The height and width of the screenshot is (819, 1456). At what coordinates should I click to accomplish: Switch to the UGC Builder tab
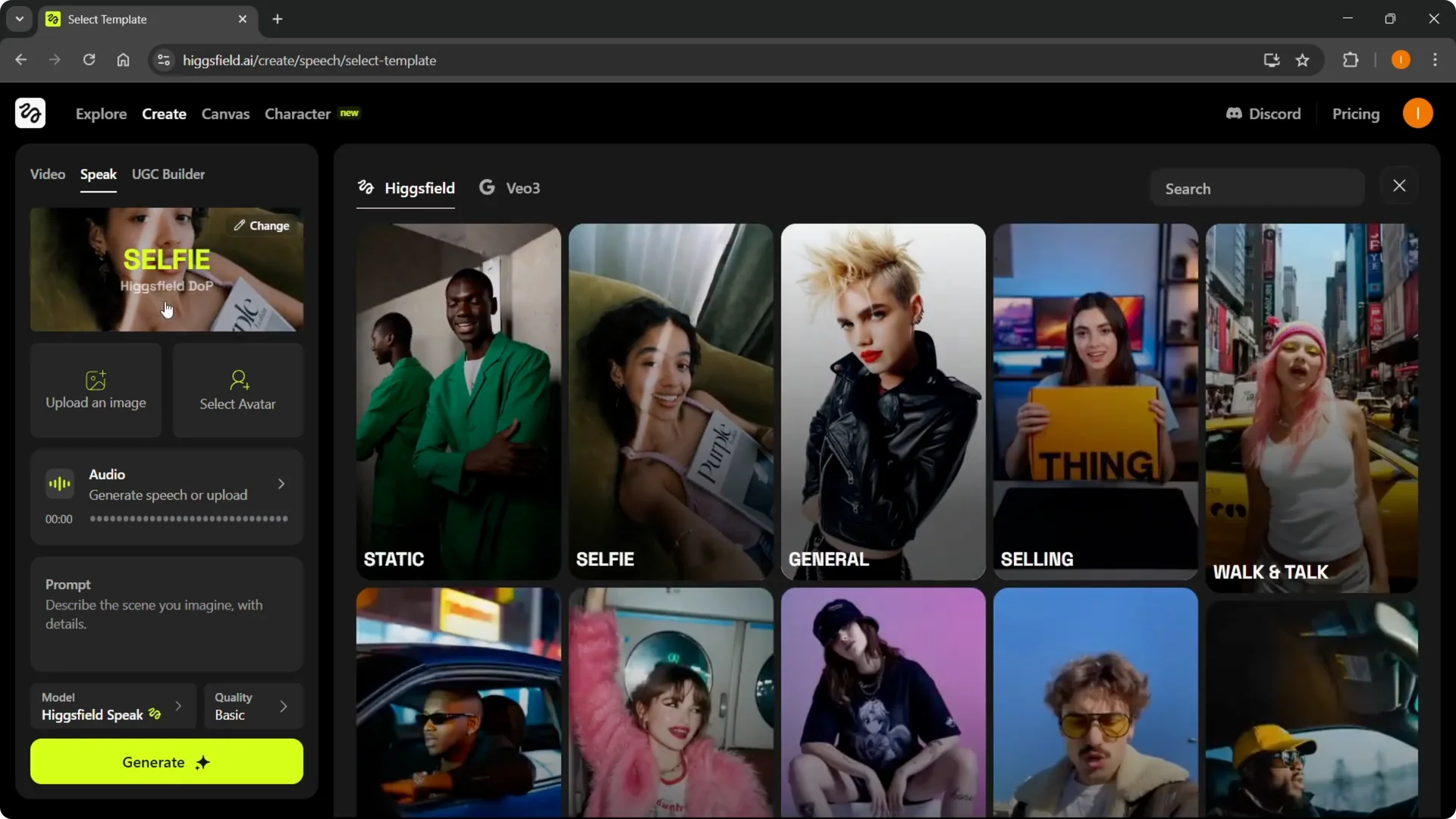(x=168, y=174)
